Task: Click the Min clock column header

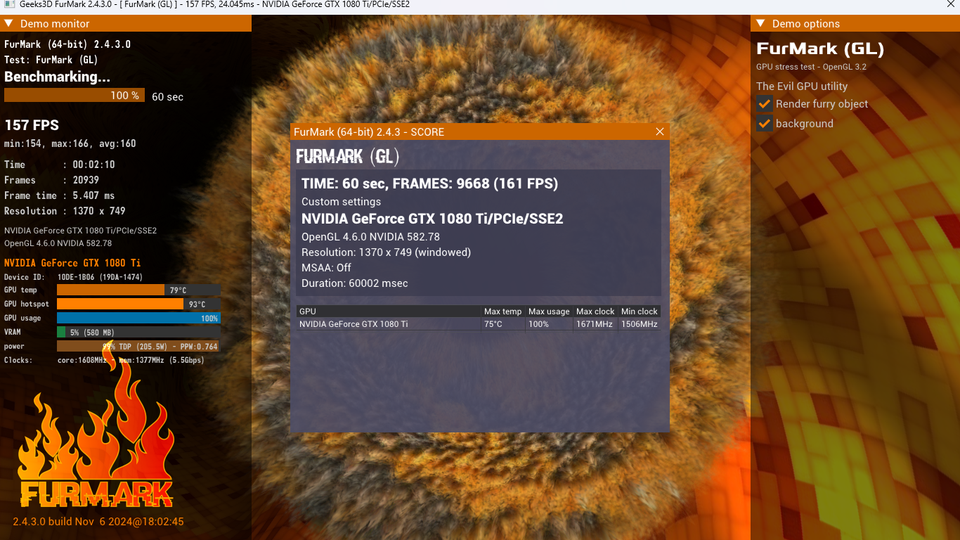Action: [639, 311]
